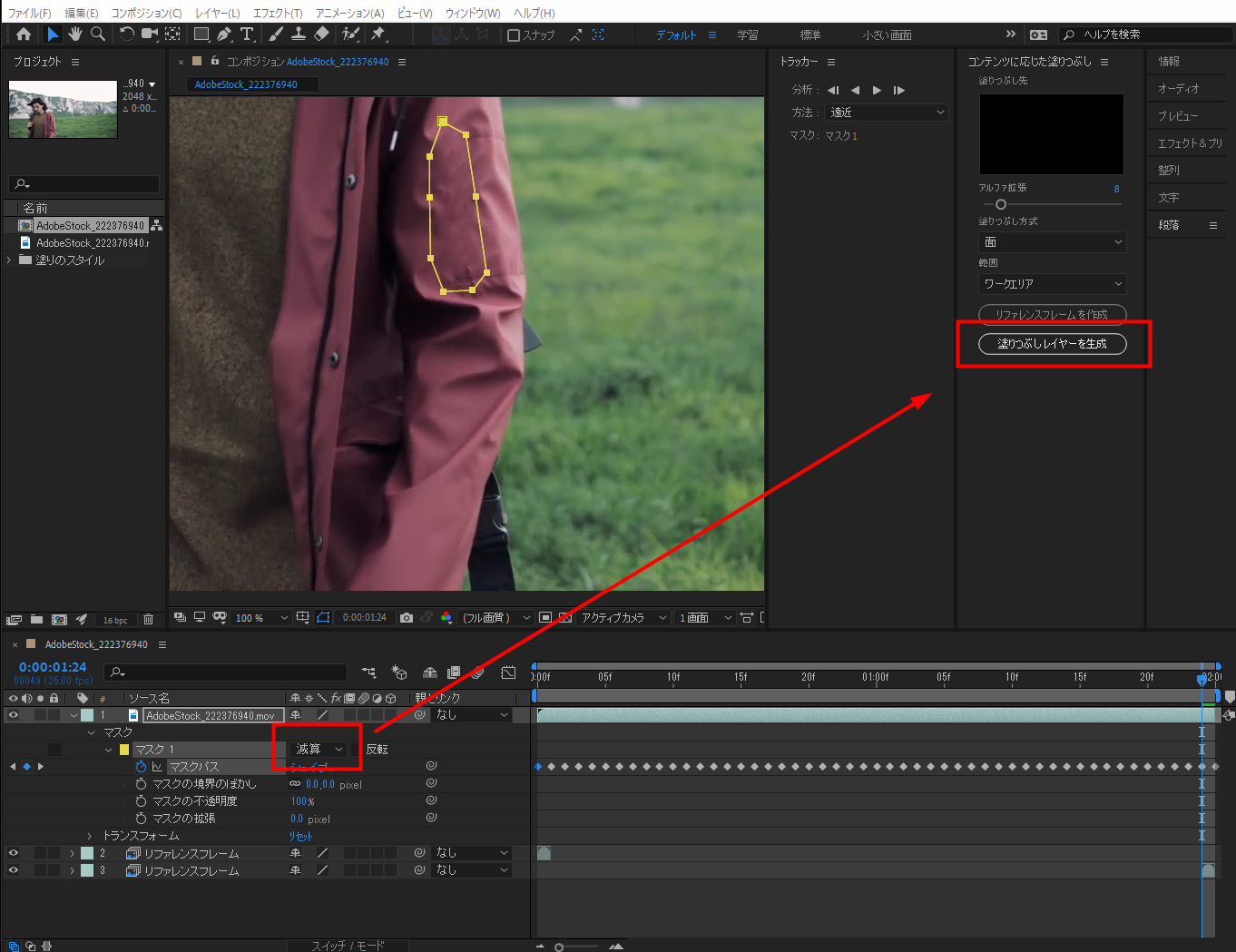Toggle the 反転 checkbox for マスク 1
Screen dimensions: 1236x952
click(x=357, y=750)
